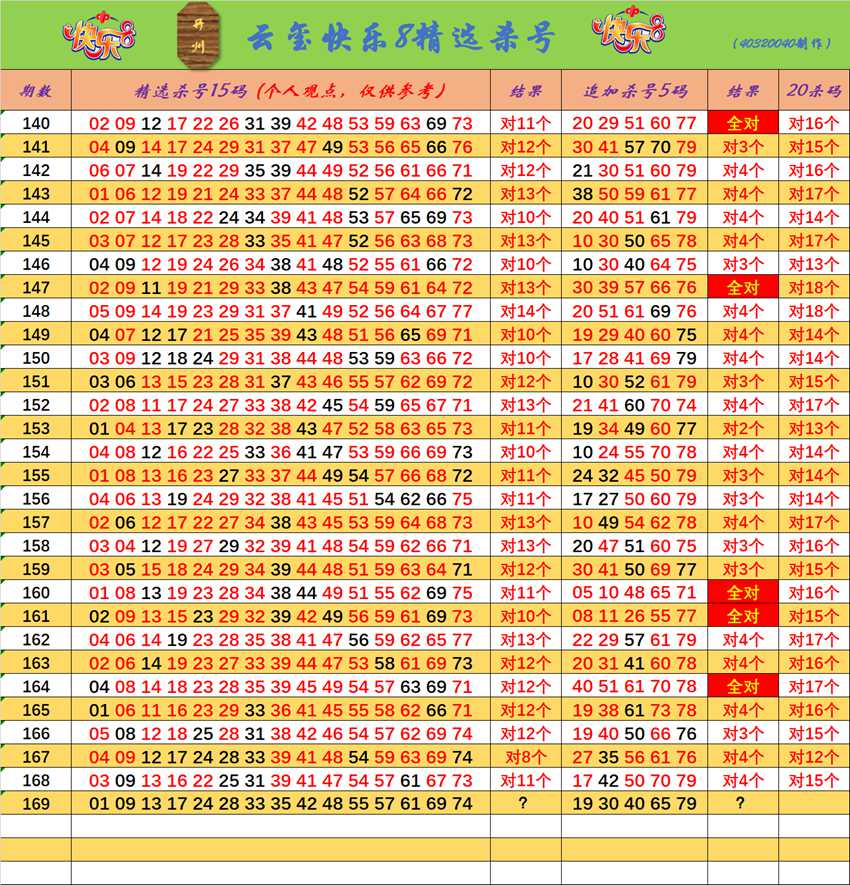
Task: Select 对16个 total in row 158
Action: (814, 546)
